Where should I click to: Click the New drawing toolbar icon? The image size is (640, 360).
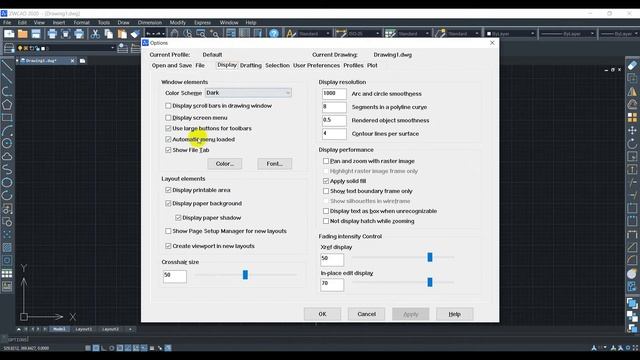coord(9,34)
